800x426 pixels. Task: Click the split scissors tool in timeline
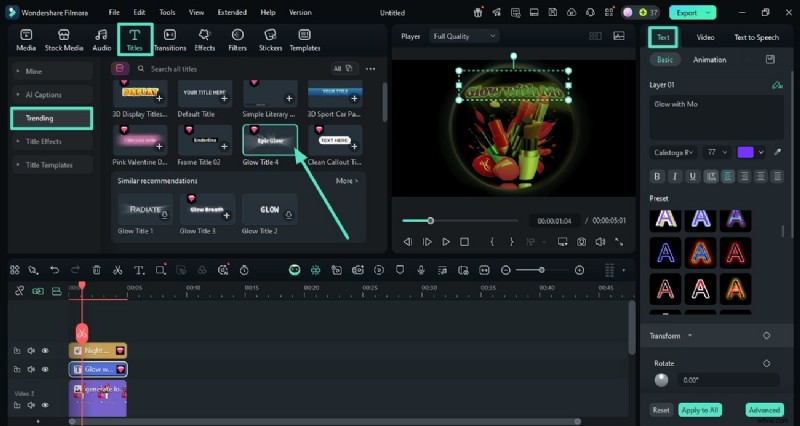click(117, 270)
